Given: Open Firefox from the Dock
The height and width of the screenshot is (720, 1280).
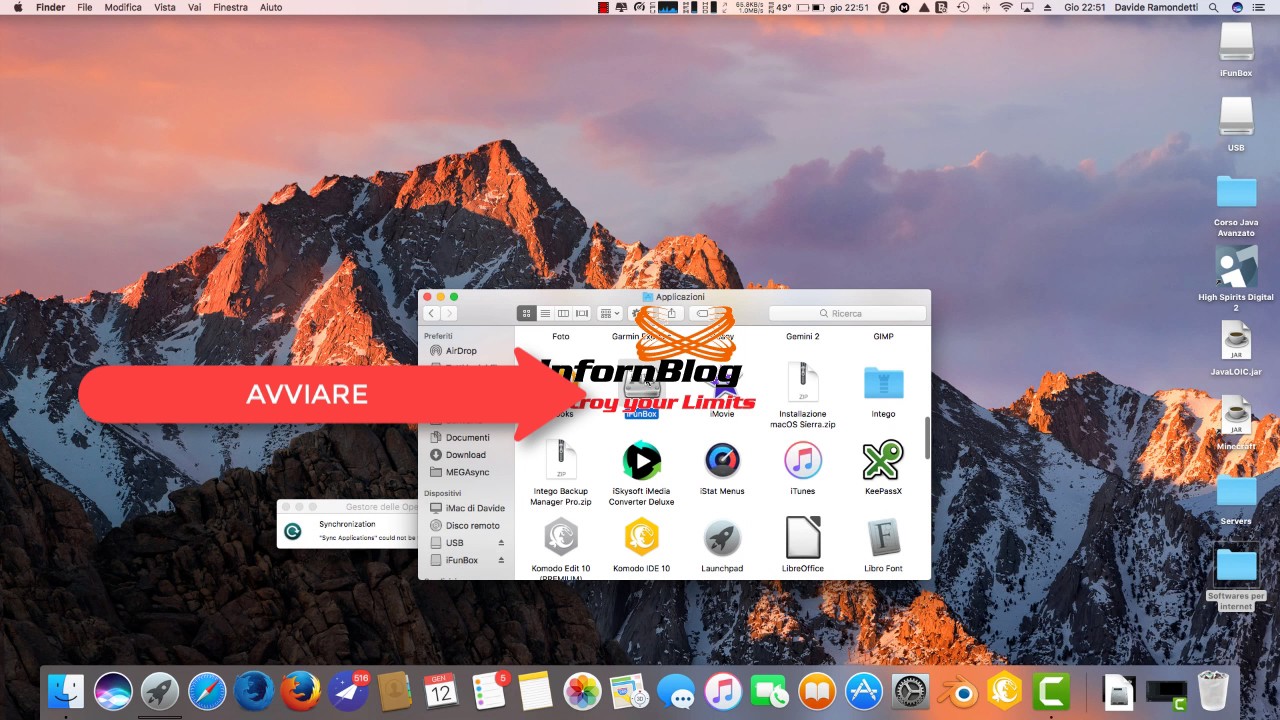Looking at the screenshot, I should [x=300, y=691].
